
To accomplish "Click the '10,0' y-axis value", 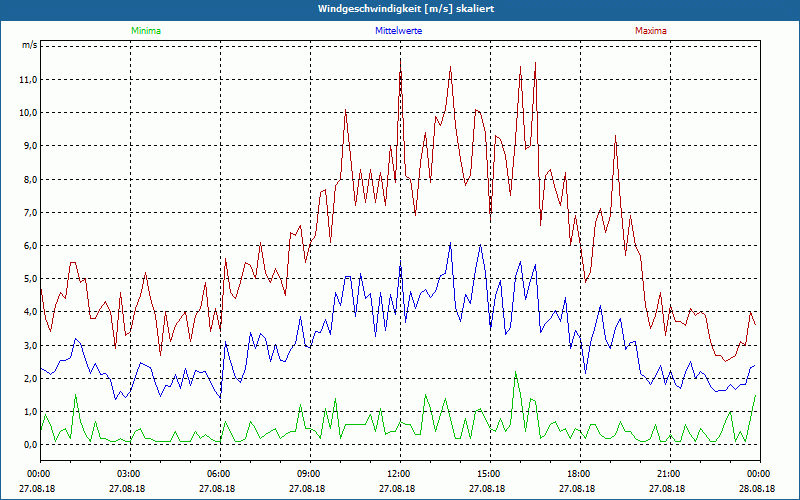I will click(28, 113).
